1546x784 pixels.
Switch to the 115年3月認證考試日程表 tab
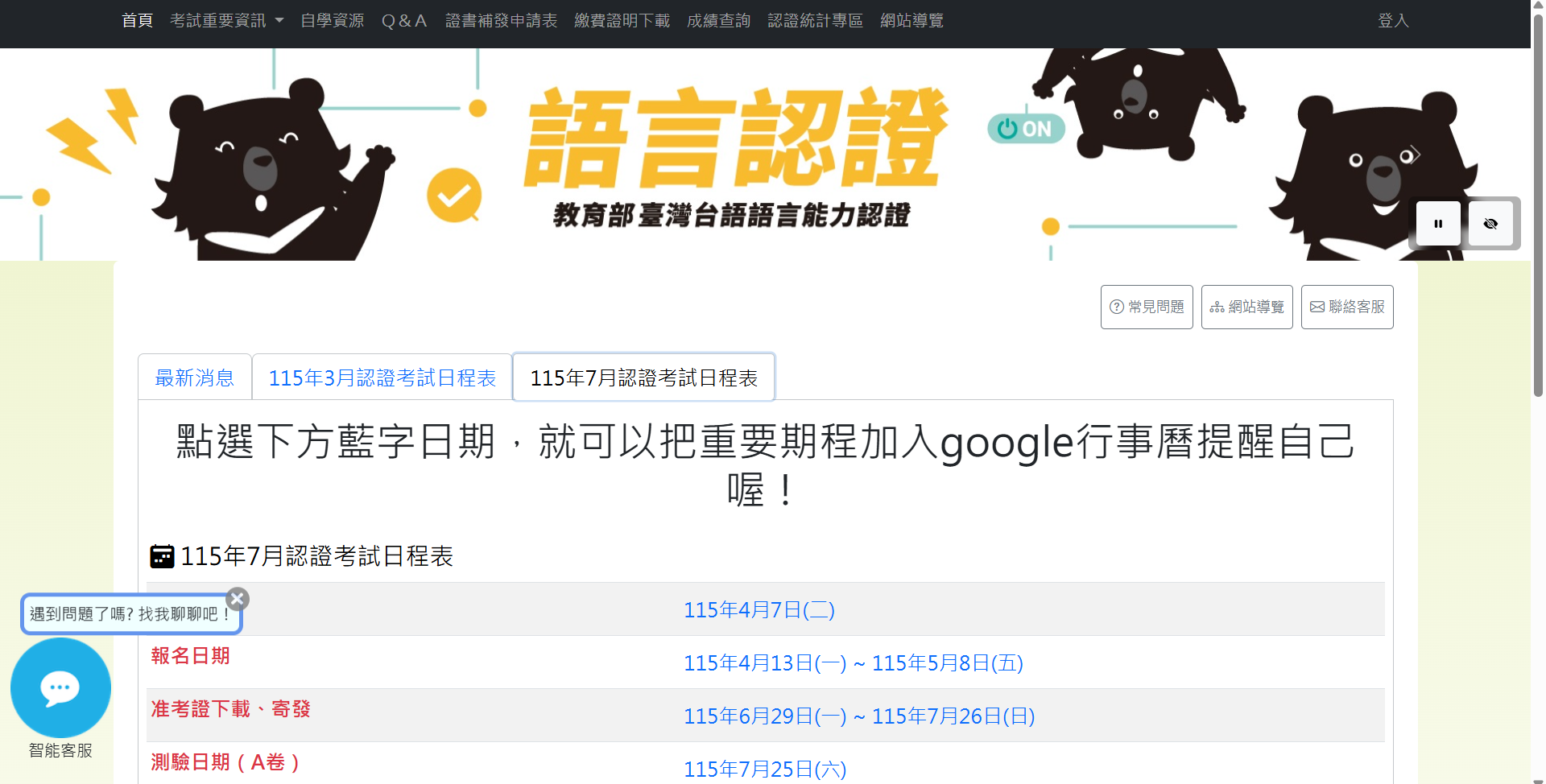click(x=382, y=378)
